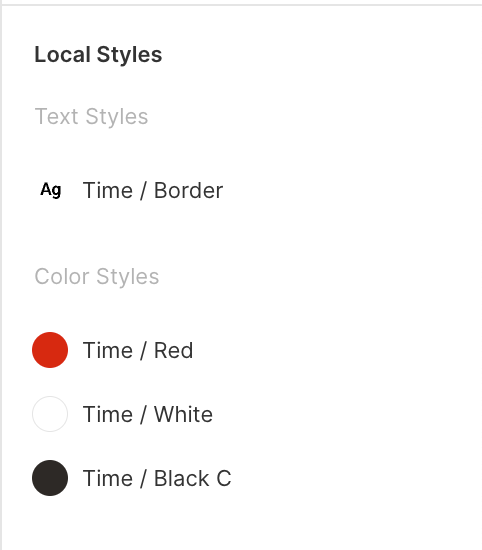Click the white Time / White swatch circle
Viewport: 482px width, 550px height.
(x=50, y=414)
